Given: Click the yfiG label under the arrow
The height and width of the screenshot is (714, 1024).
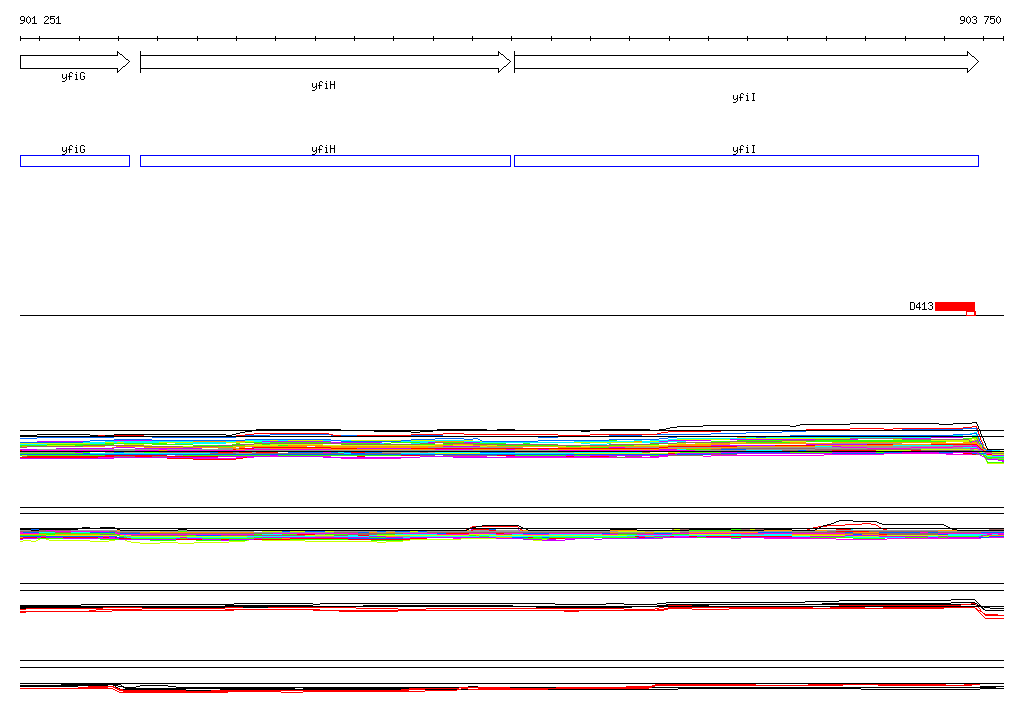Looking at the screenshot, I should point(73,76).
